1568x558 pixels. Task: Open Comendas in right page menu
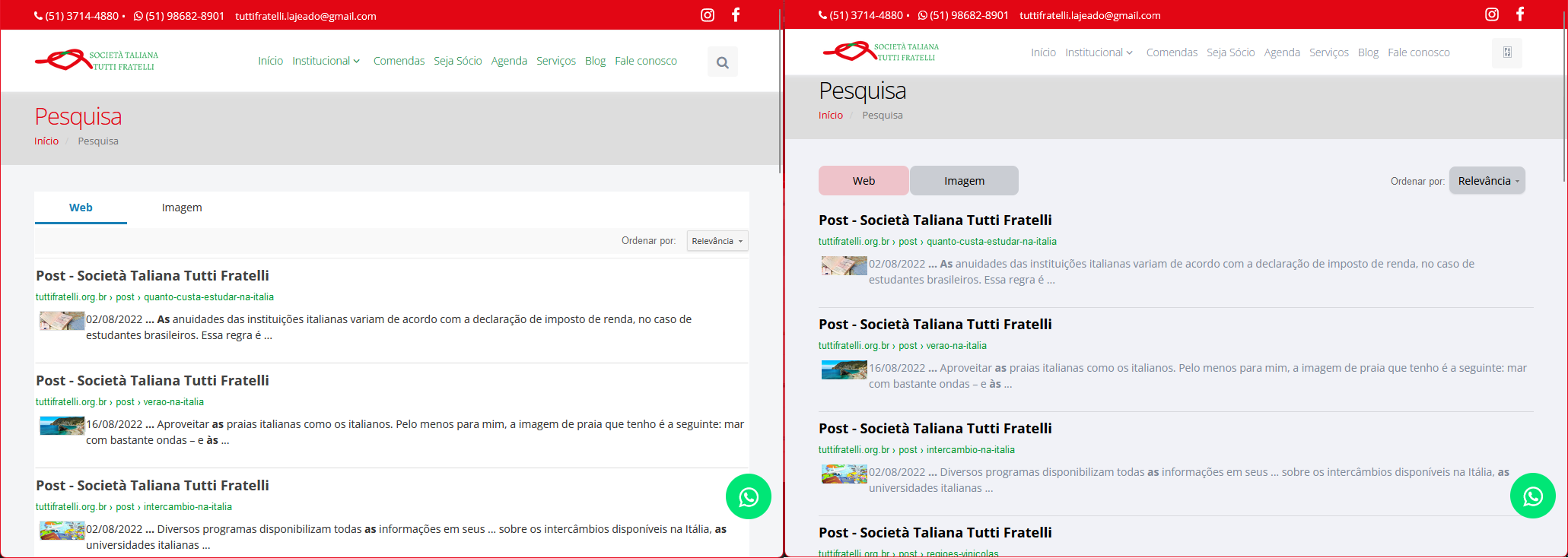tap(1172, 52)
